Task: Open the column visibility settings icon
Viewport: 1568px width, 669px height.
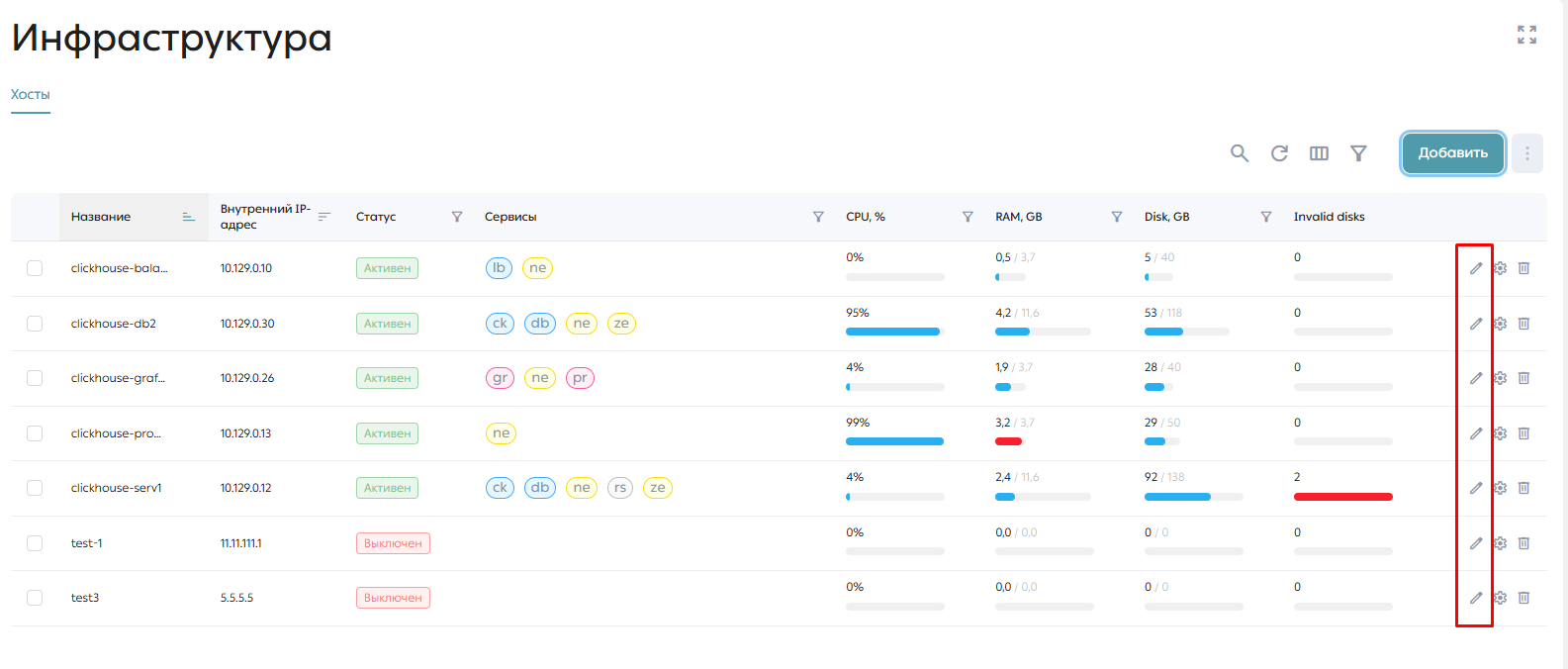Action: click(1319, 153)
